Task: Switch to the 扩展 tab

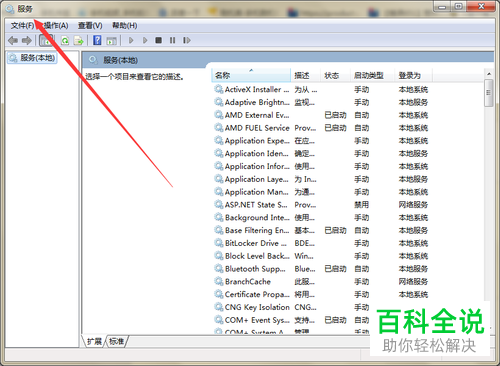Action: point(94,341)
